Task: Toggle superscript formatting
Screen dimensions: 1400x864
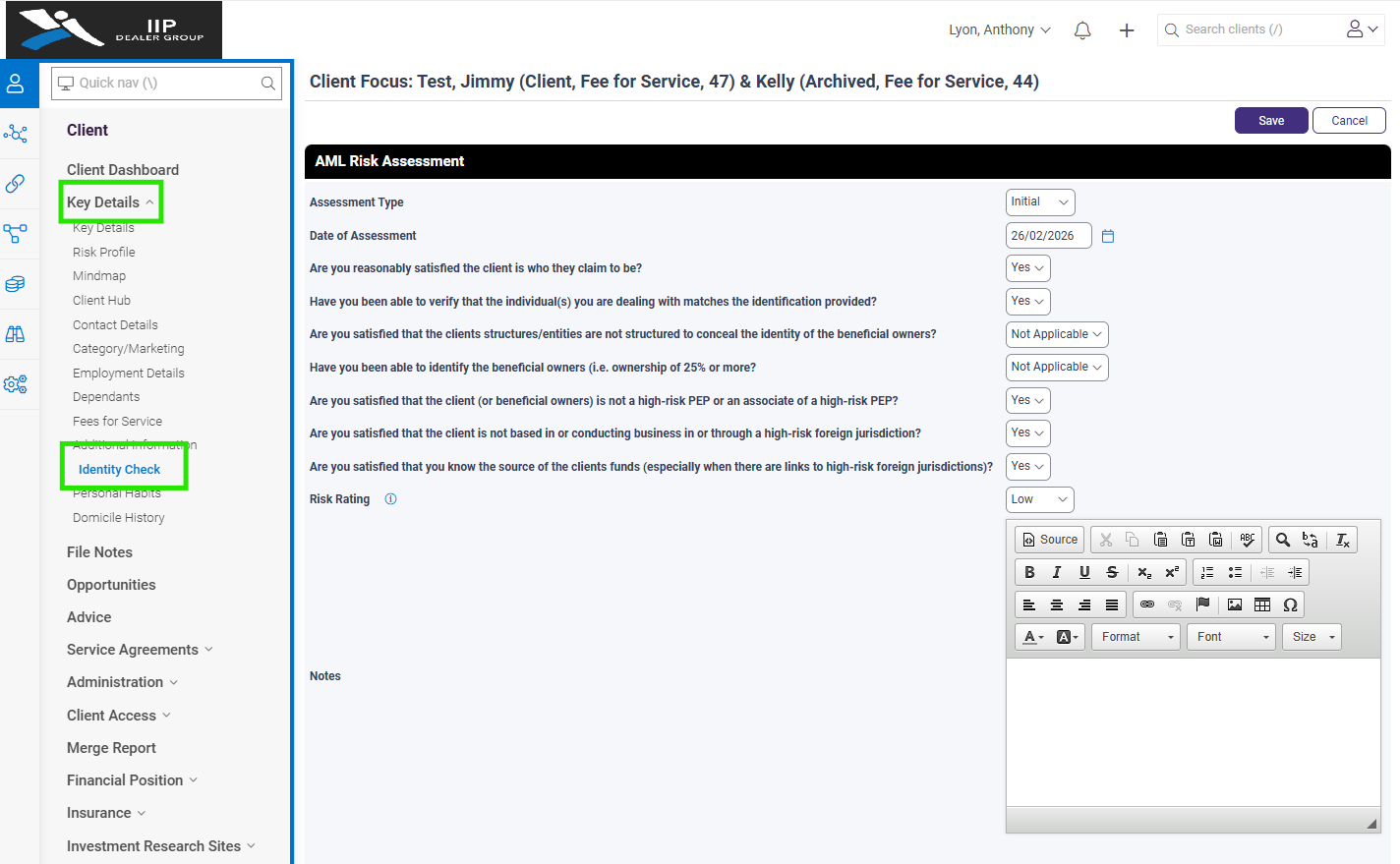Action: 1172,572
